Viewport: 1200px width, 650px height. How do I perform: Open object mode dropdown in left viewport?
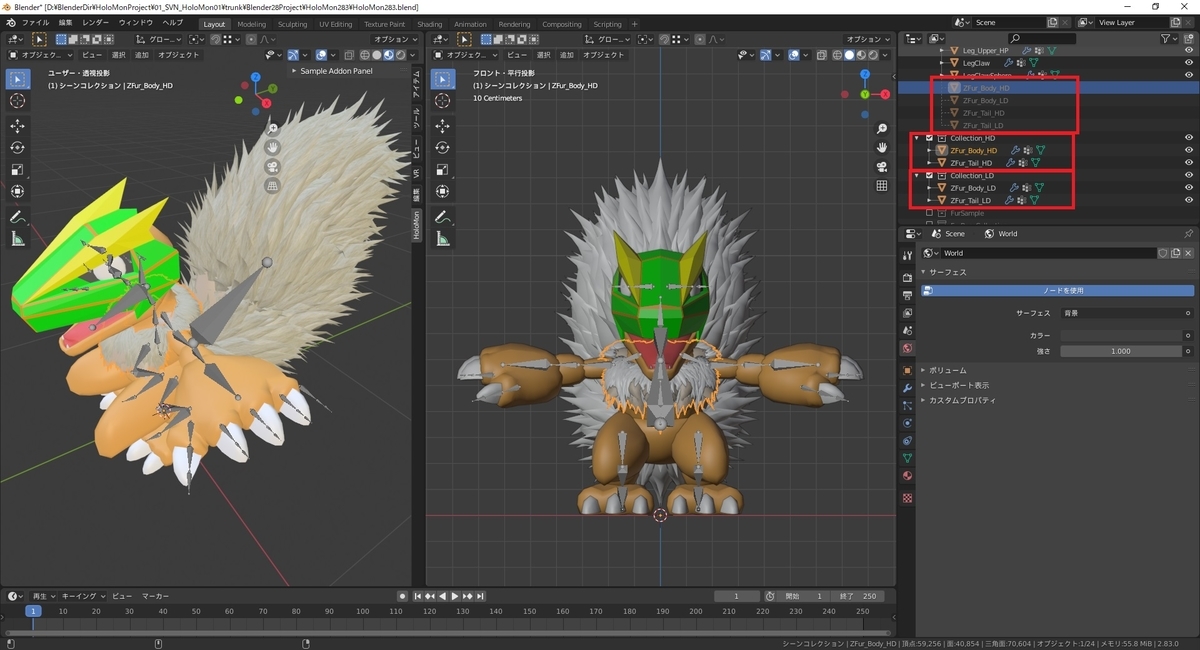[41, 55]
